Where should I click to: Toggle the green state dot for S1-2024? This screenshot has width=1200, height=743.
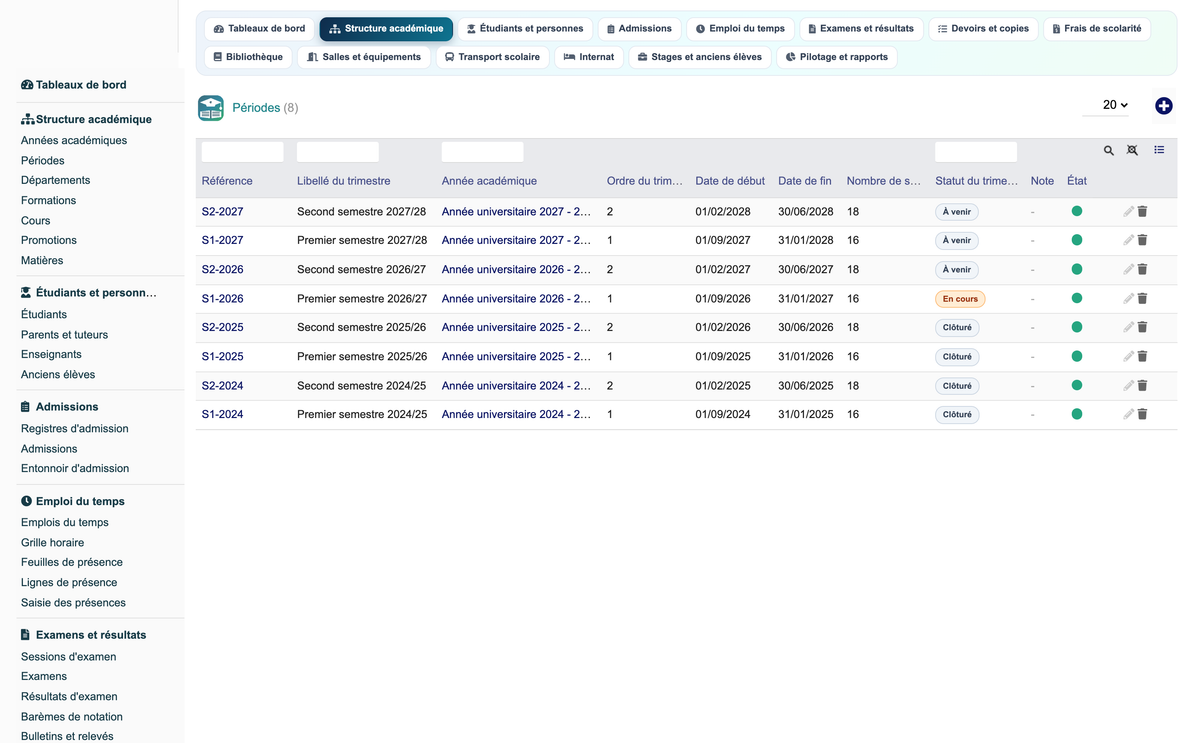(x=1077, y=414)
